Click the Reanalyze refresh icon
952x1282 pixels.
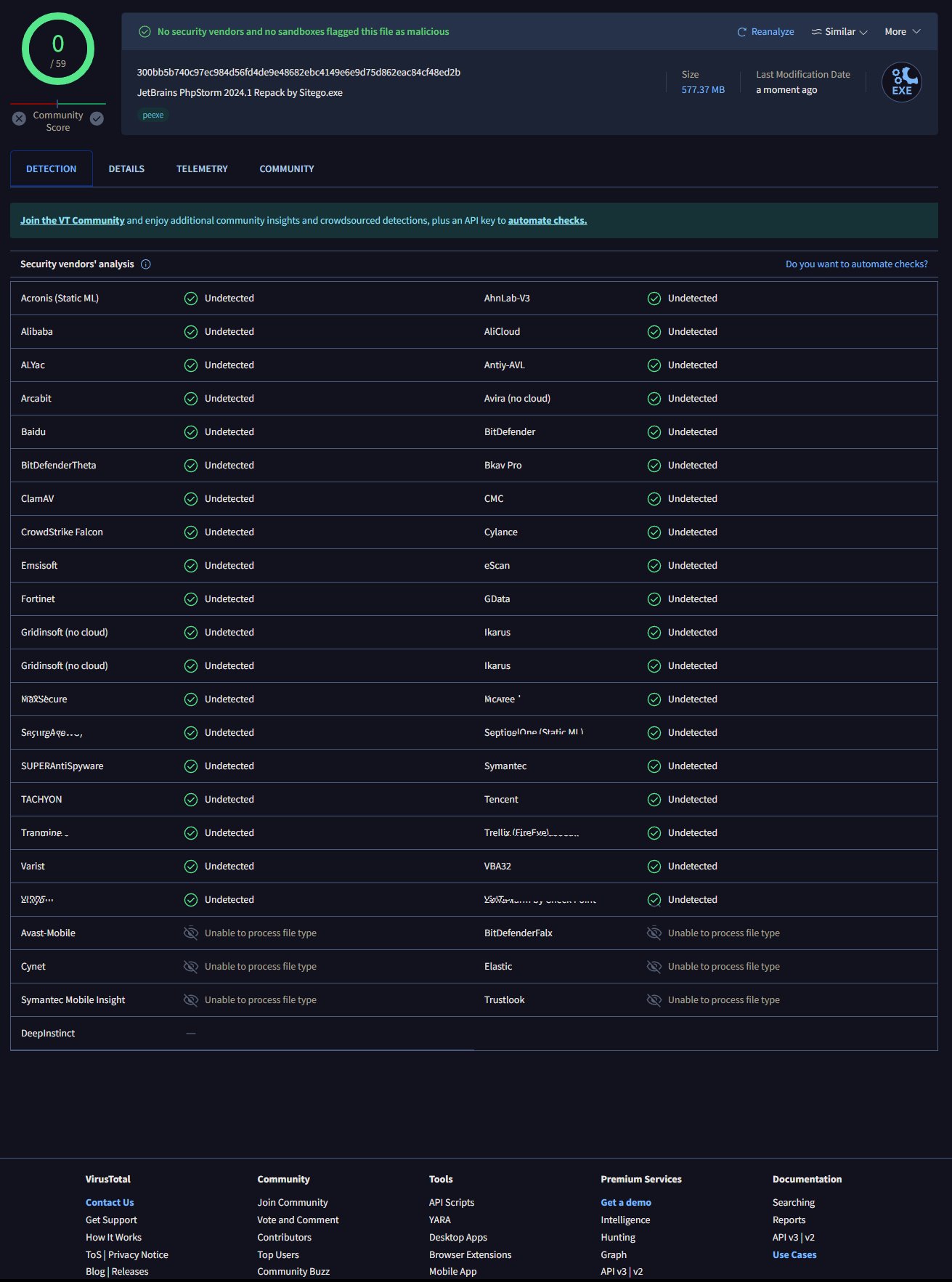click(x=741, y=32)
